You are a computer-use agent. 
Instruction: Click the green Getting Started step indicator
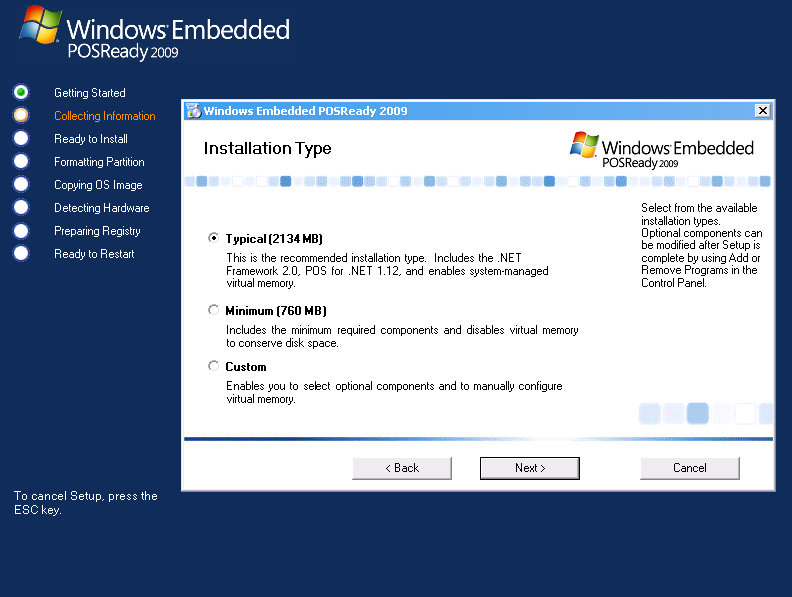(21, 92)
